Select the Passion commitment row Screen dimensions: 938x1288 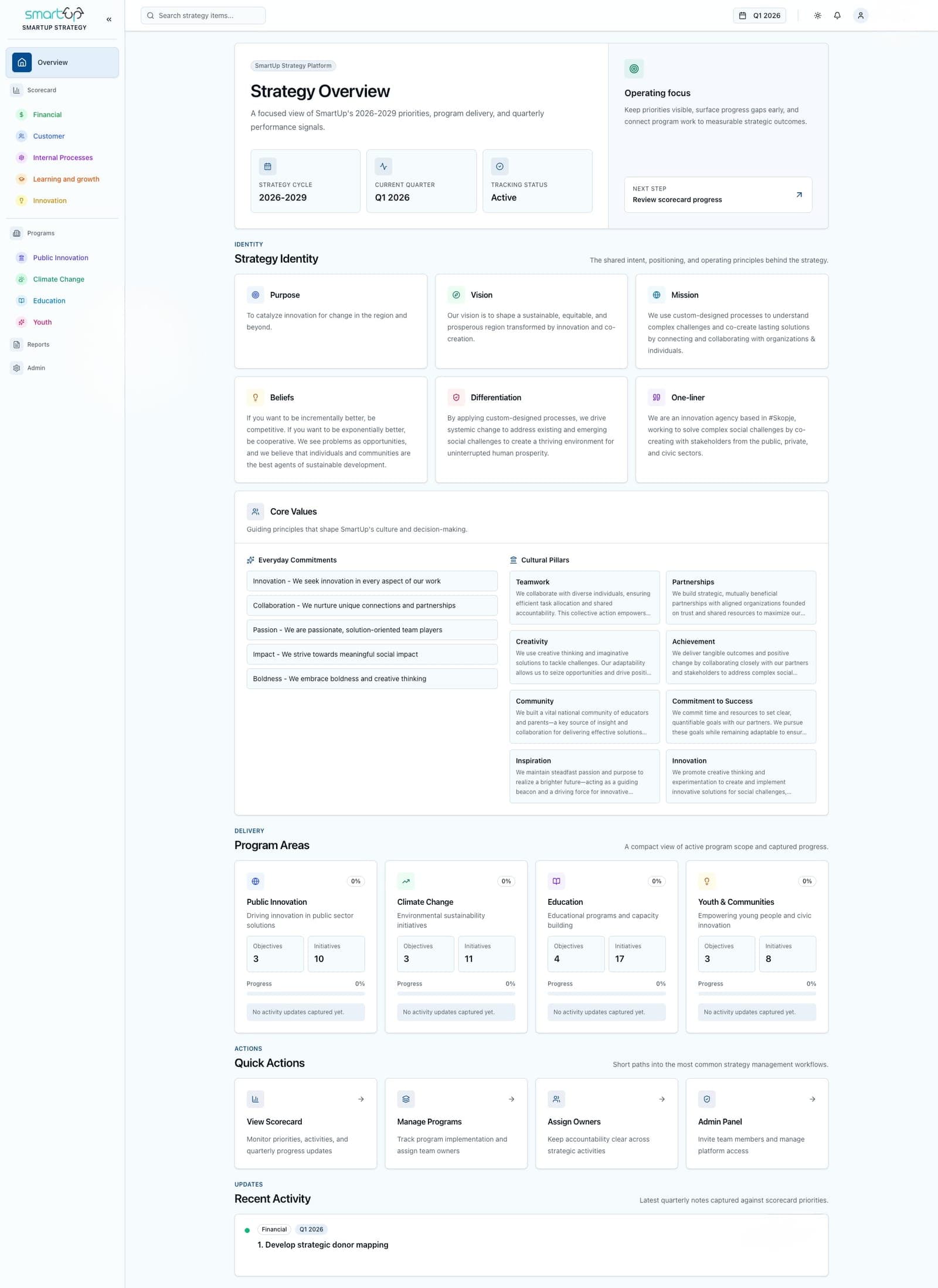point(372,630)
